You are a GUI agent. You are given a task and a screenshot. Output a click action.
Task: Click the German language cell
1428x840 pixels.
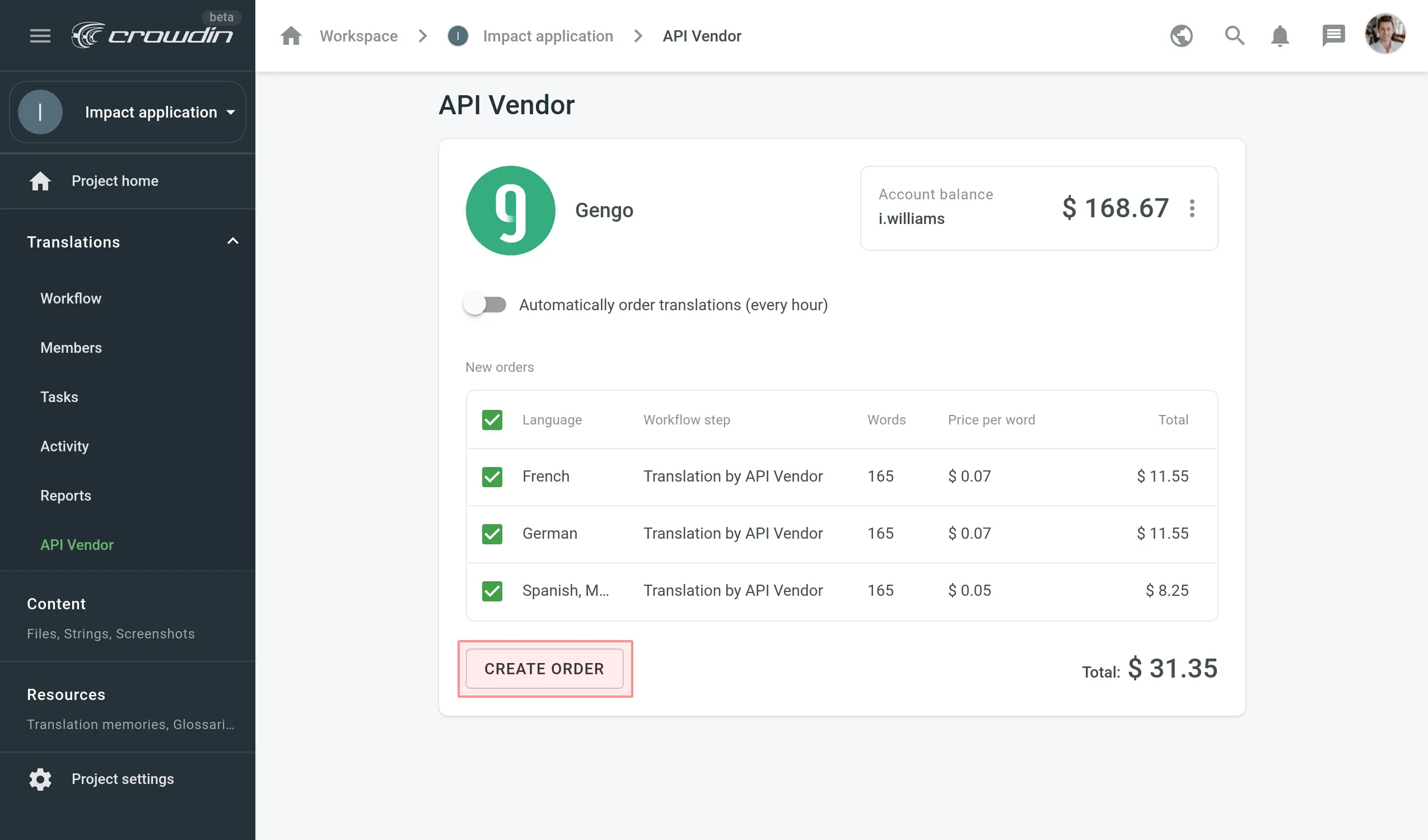point(550,533)
